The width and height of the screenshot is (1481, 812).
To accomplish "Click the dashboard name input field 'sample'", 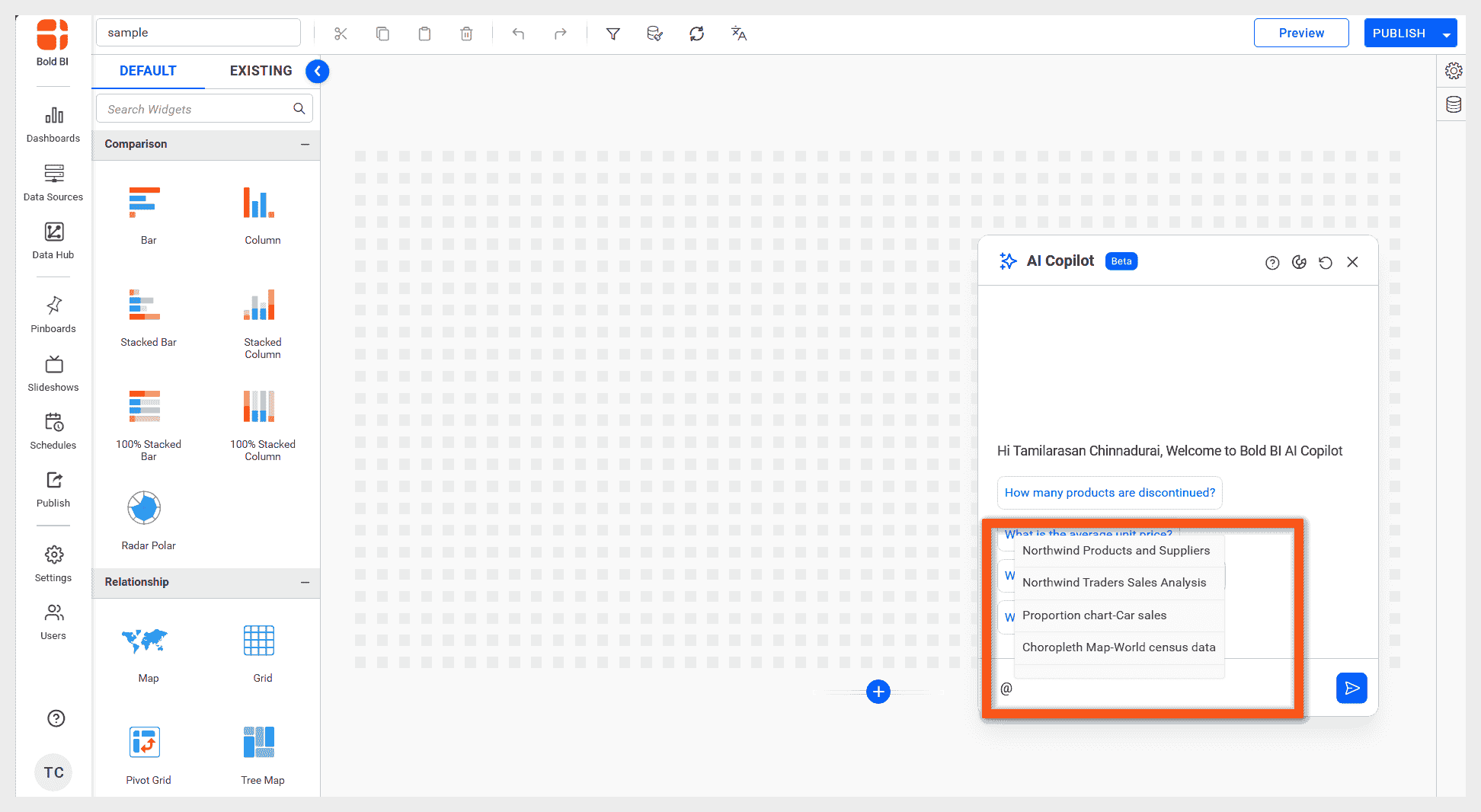I will 198,32.
